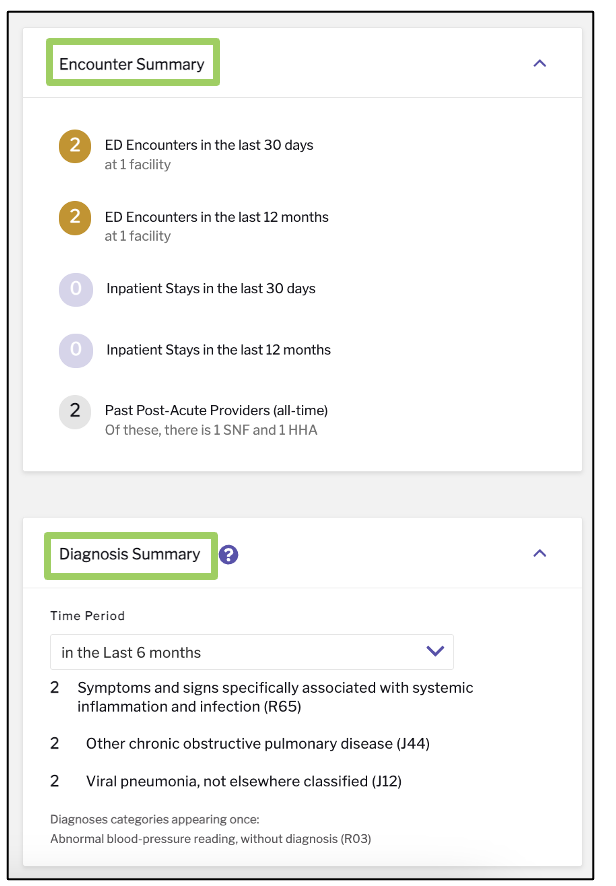Screen dimensions: 616x886
Task: Select the R65 systemic inflammation diagnosis
Action: tap(275, 697)
